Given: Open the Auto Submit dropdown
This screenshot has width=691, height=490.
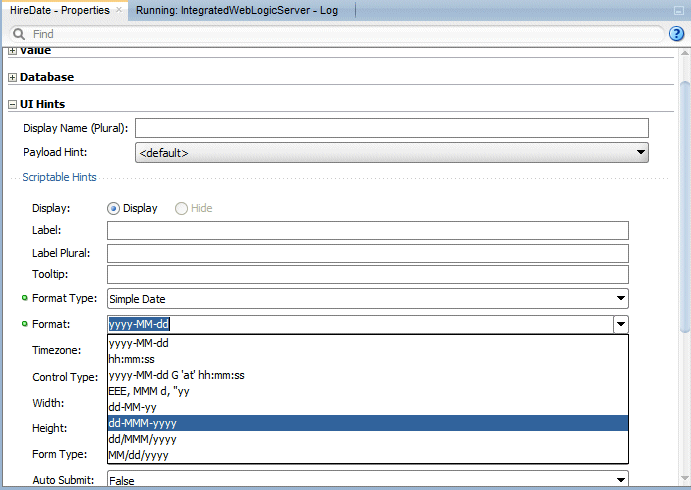Looking at the screenshot, I should [368, 479].
